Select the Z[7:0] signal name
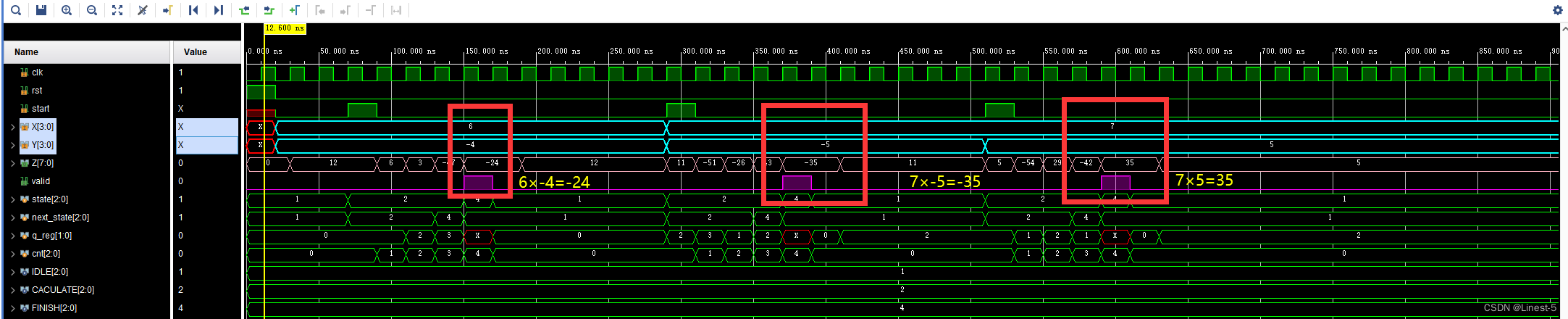1568x319 pixels. click(42, 163)
